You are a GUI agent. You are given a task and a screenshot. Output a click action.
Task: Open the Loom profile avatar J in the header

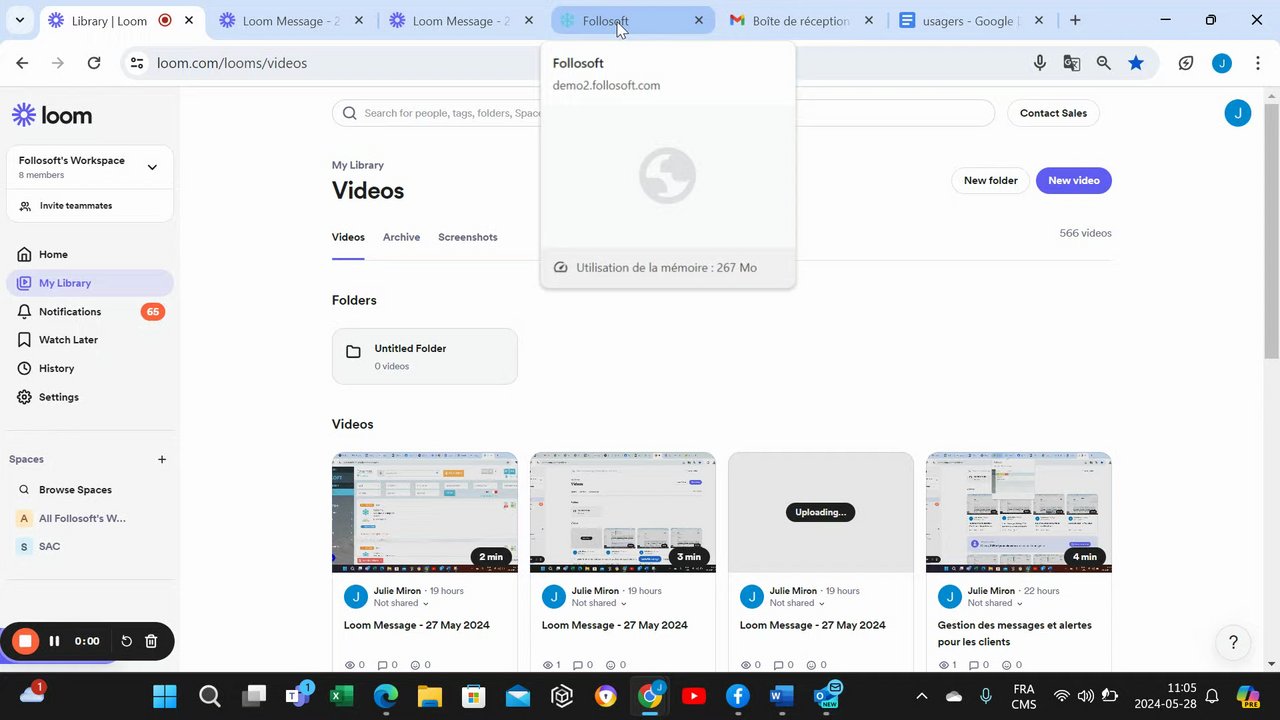[1238, 113]
